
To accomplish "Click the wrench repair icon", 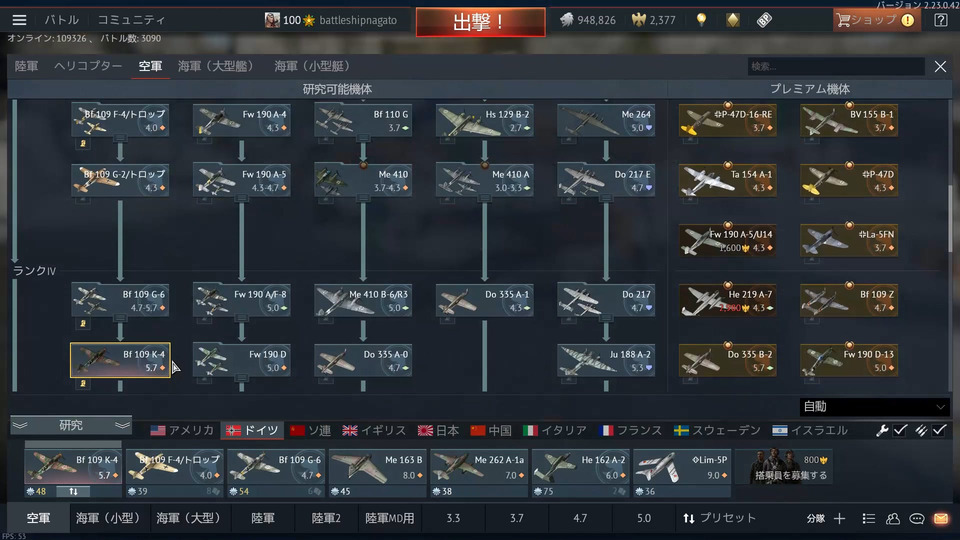I will tap(882, 430).
